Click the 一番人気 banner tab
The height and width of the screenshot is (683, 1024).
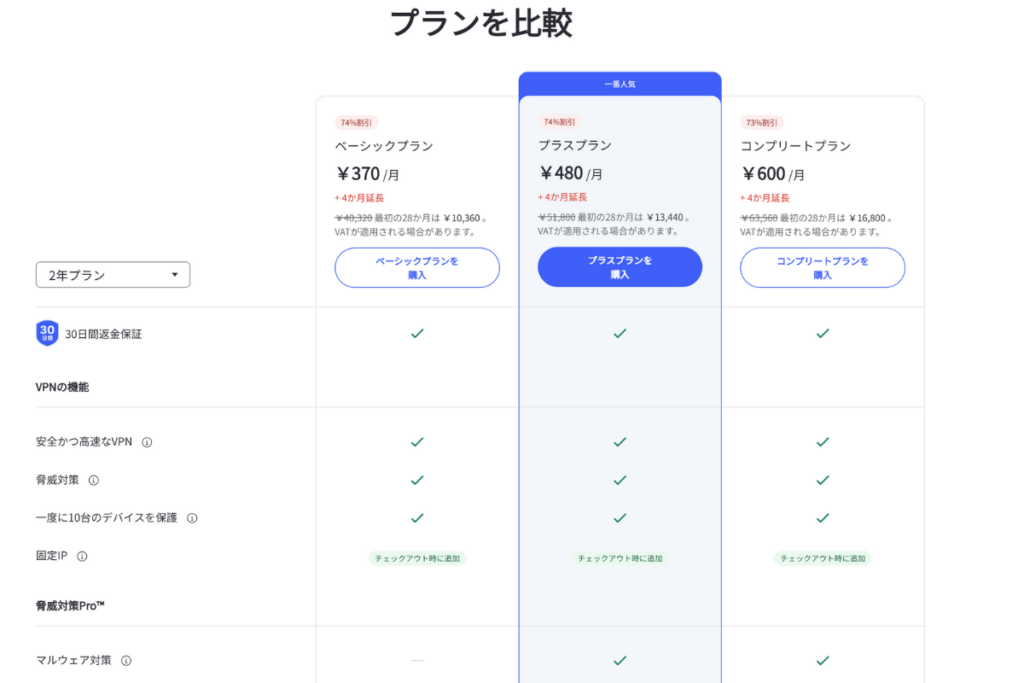click(x=620, y=84)
